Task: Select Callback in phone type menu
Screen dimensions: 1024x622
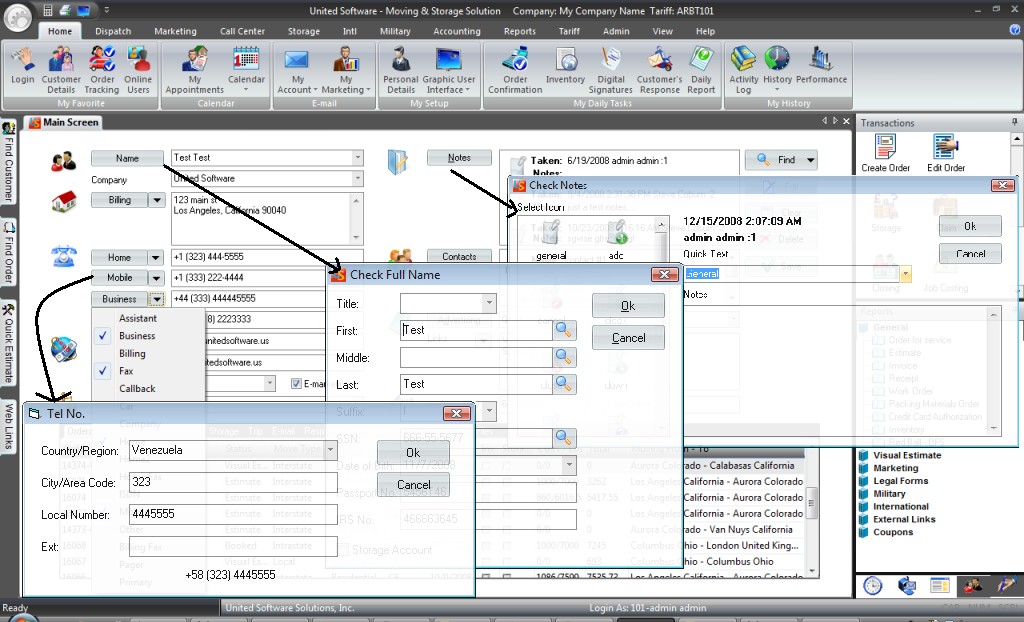Action: coord(137,389)
